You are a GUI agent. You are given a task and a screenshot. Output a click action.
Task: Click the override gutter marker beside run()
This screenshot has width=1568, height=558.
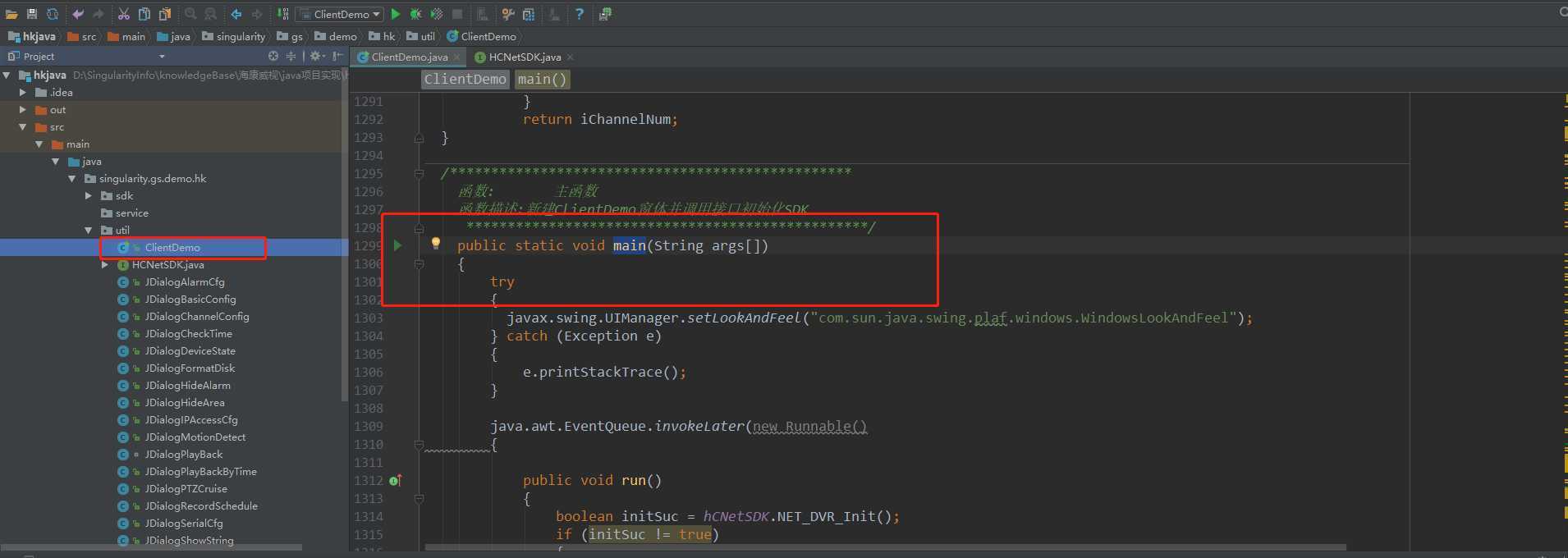[396, 480]
